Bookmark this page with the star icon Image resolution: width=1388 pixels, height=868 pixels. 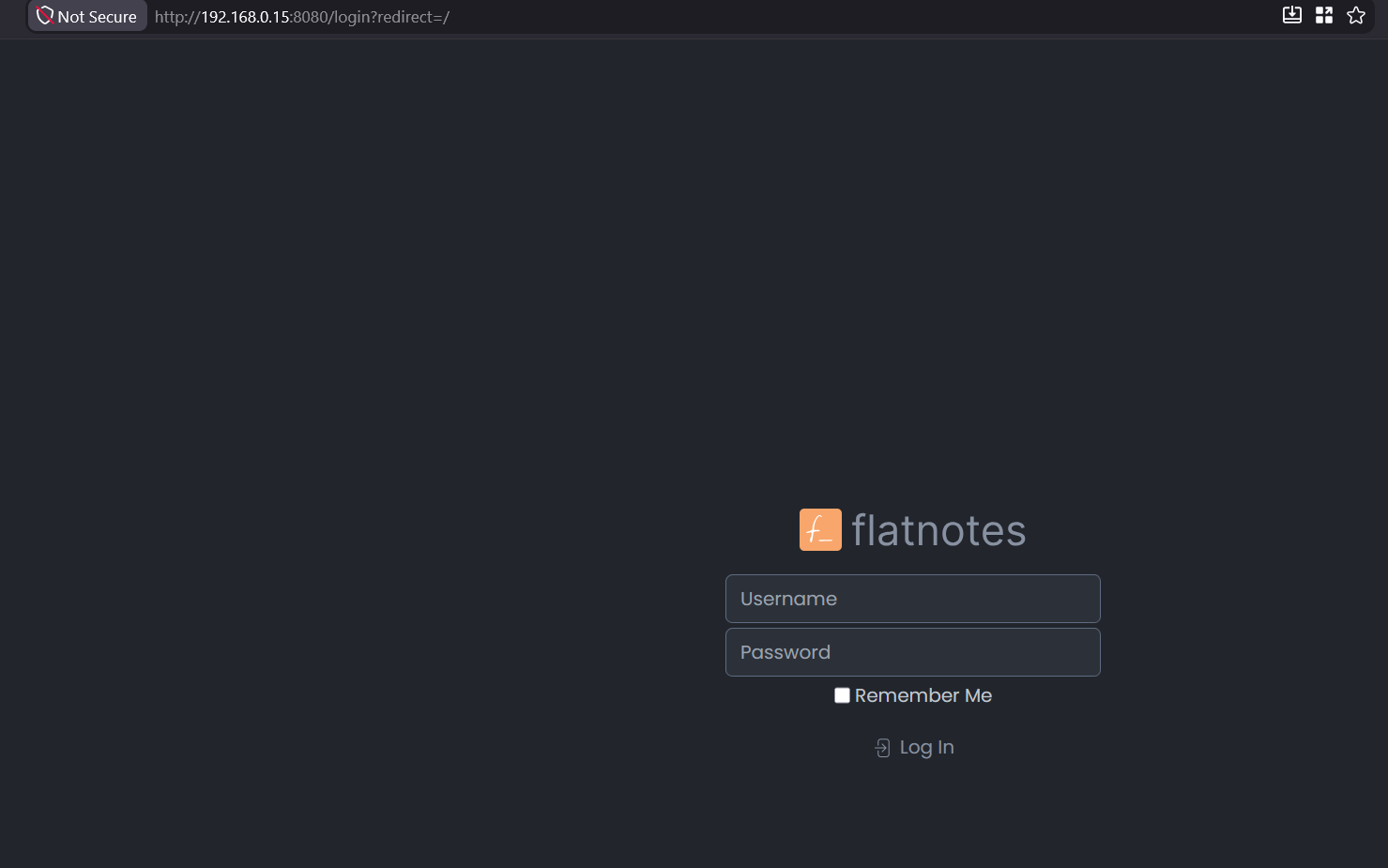1356,15
